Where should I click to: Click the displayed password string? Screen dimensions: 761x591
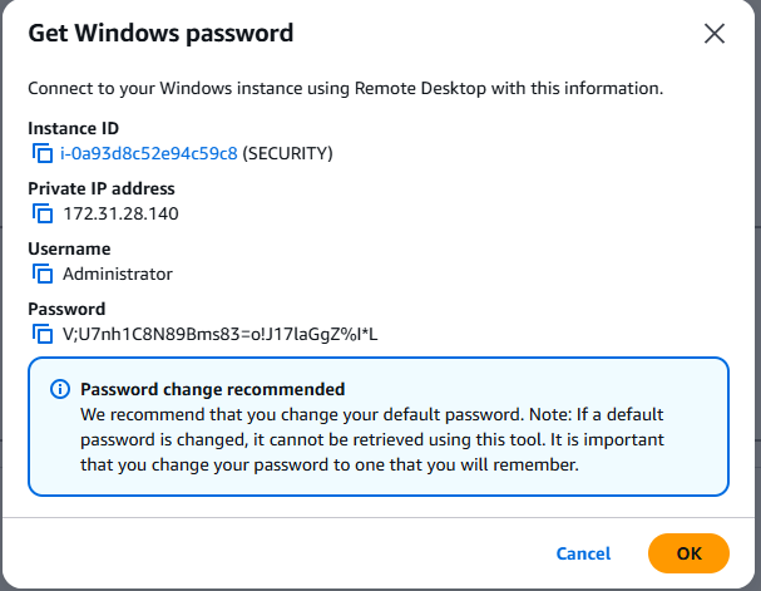220,334
